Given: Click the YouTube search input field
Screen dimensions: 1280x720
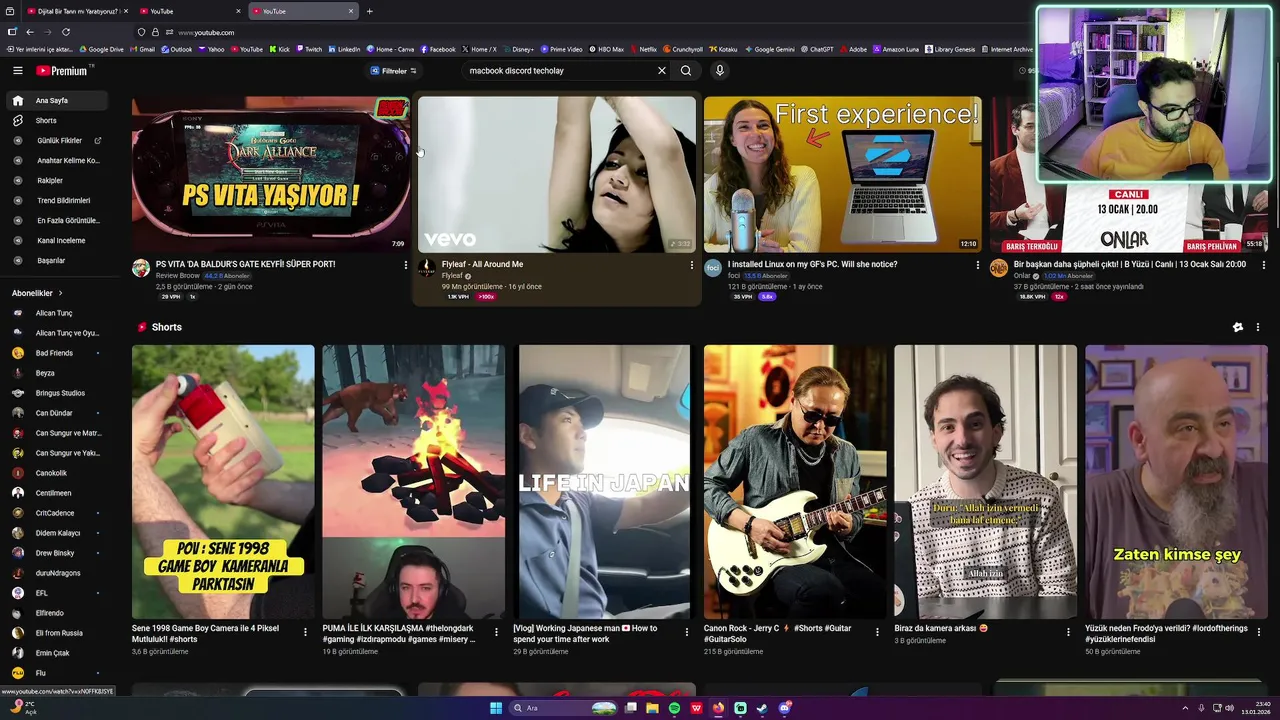Looking at the screenshot, I should pyautogui.click(x=560, y=71).
